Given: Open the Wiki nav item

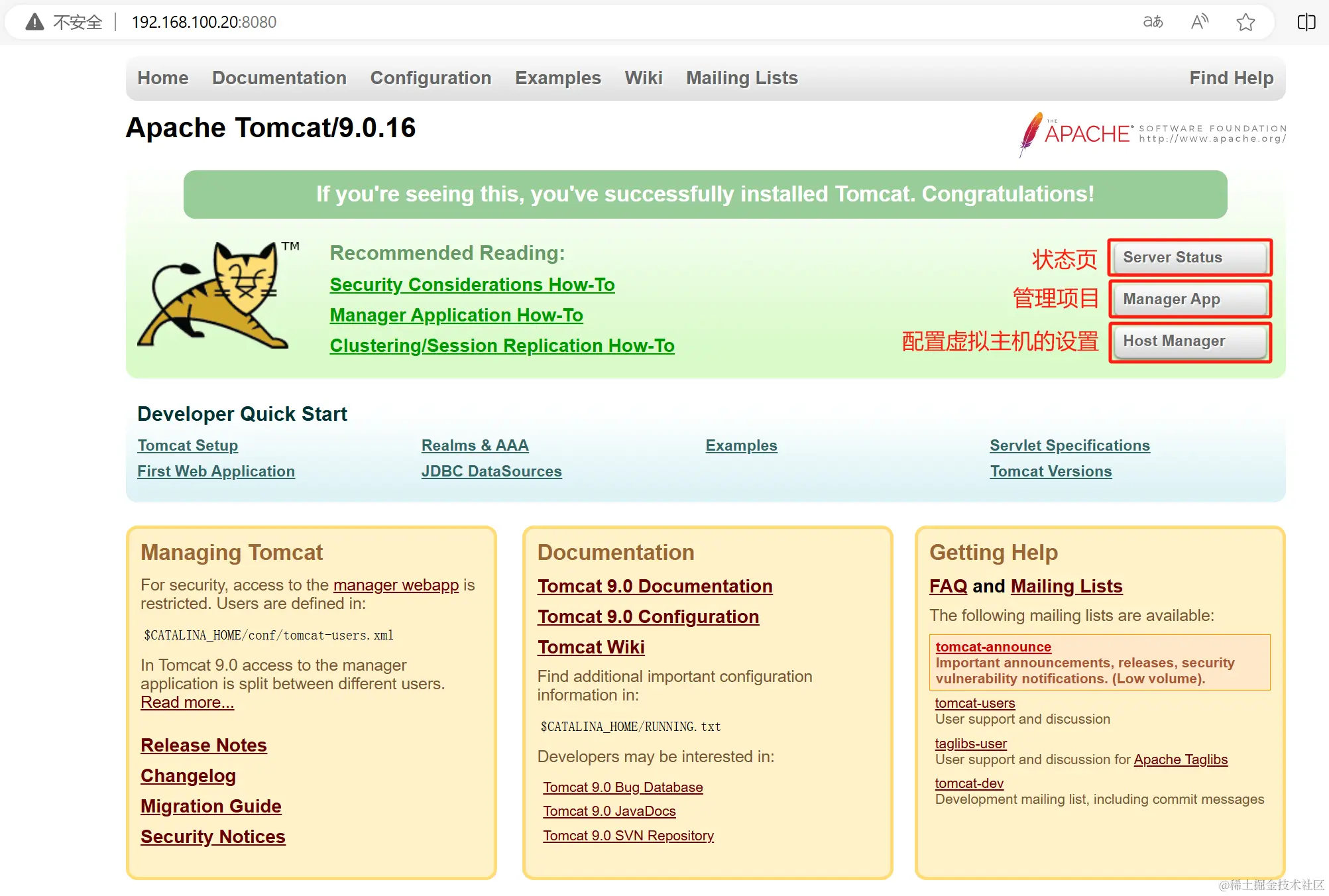Looking at the screenshot, I should coord(644,78).
